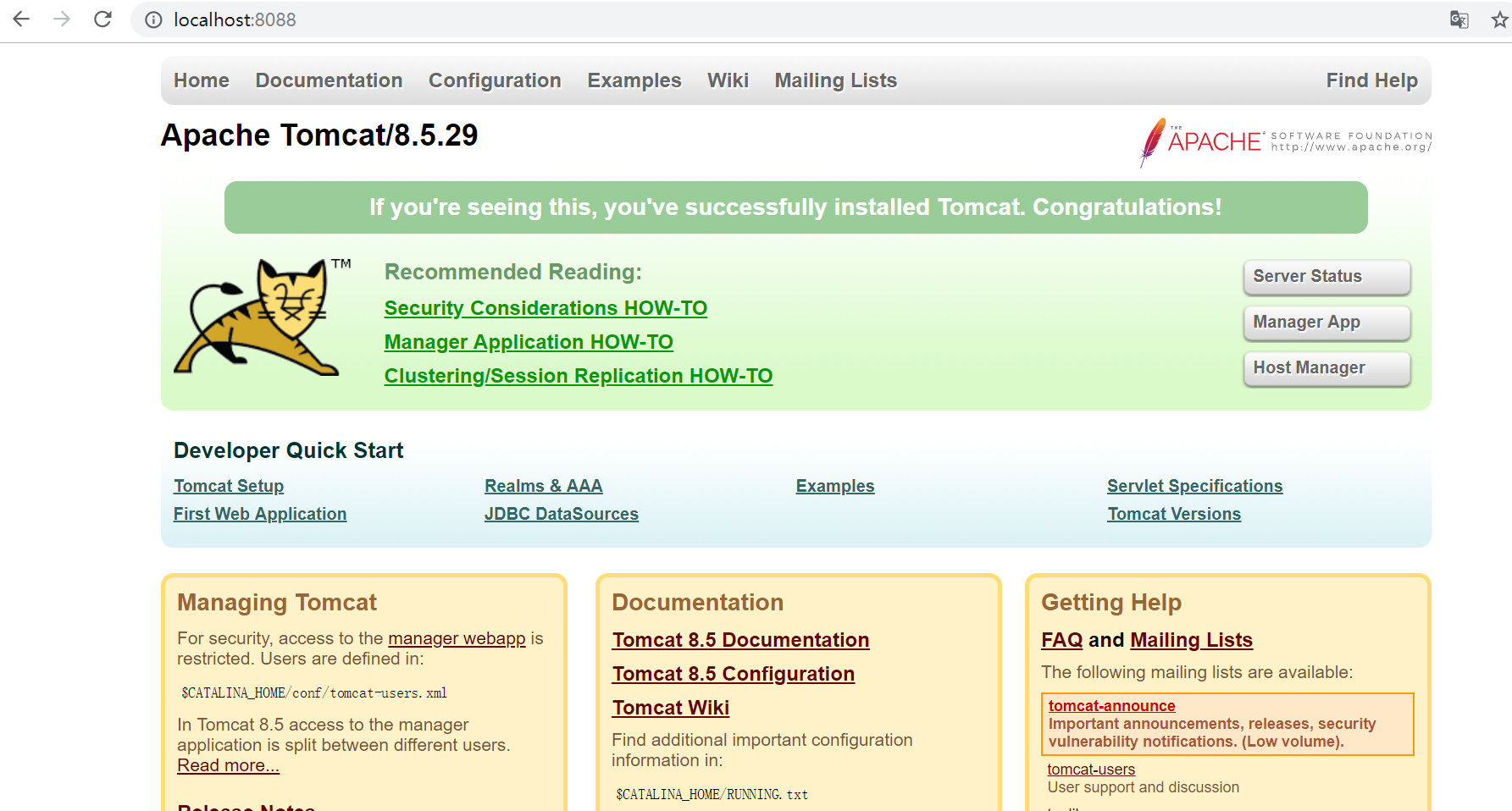Open the Configuration nav item

coord(495,80)
